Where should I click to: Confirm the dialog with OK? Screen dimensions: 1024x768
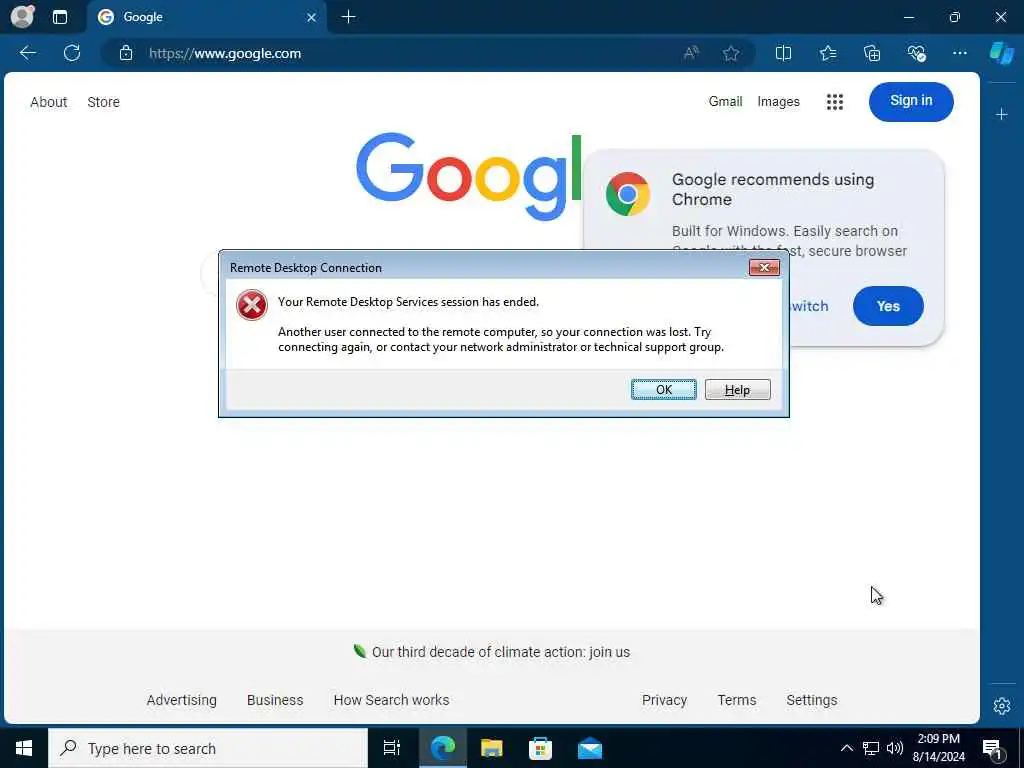664,389
